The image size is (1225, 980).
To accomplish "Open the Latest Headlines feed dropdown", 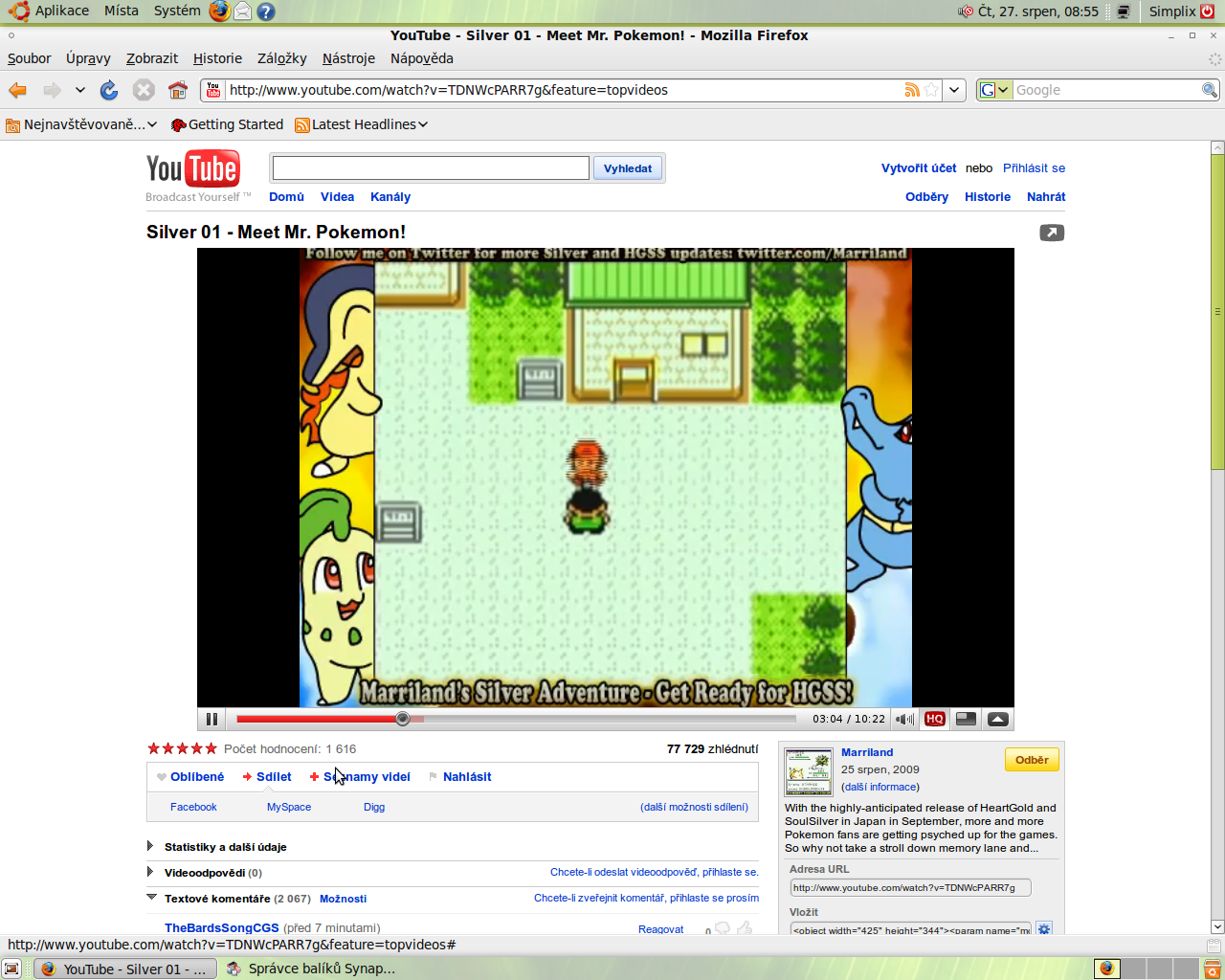I will coord(362,124).
